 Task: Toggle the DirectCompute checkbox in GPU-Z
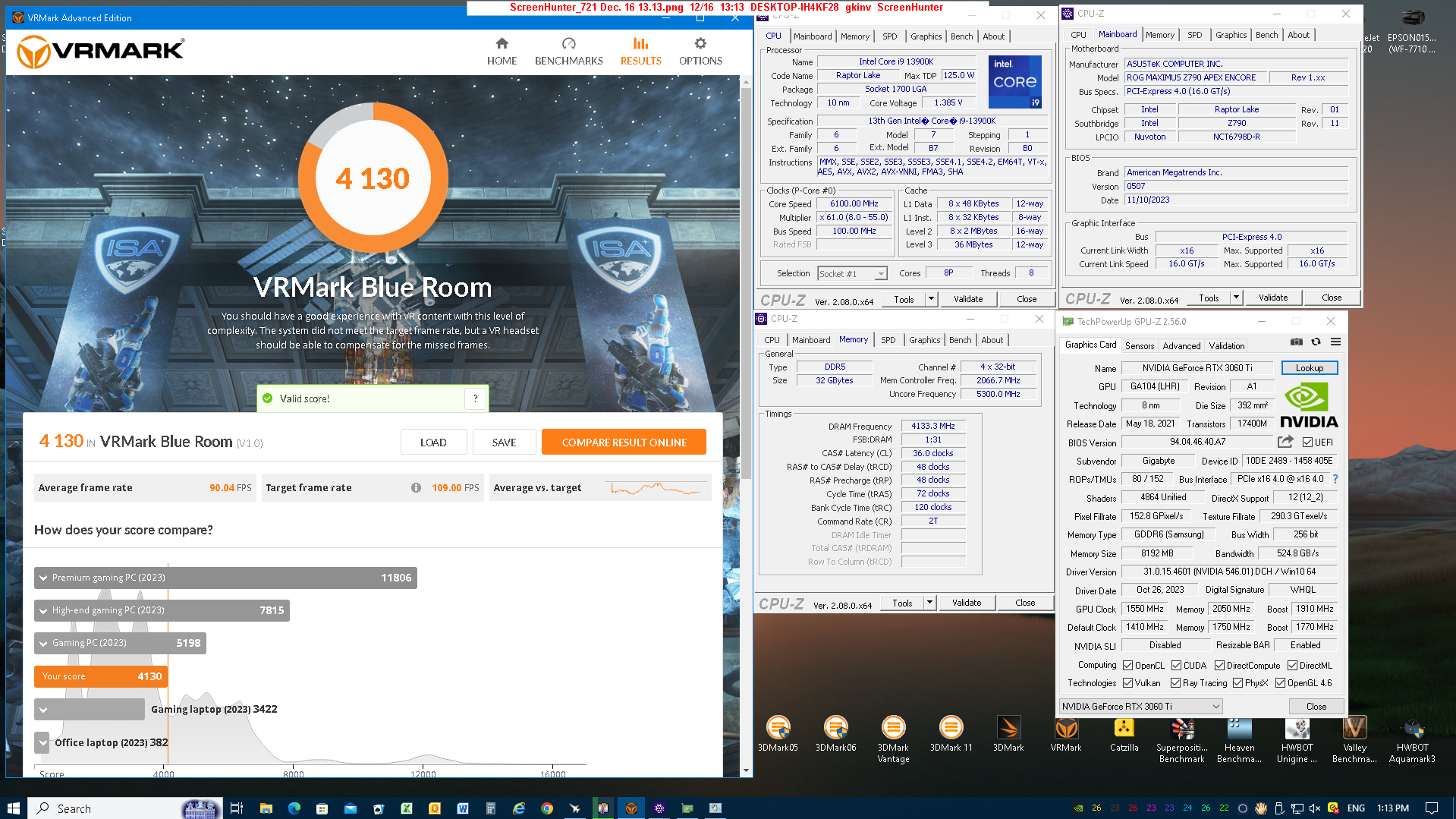(x=1219, y=666)
